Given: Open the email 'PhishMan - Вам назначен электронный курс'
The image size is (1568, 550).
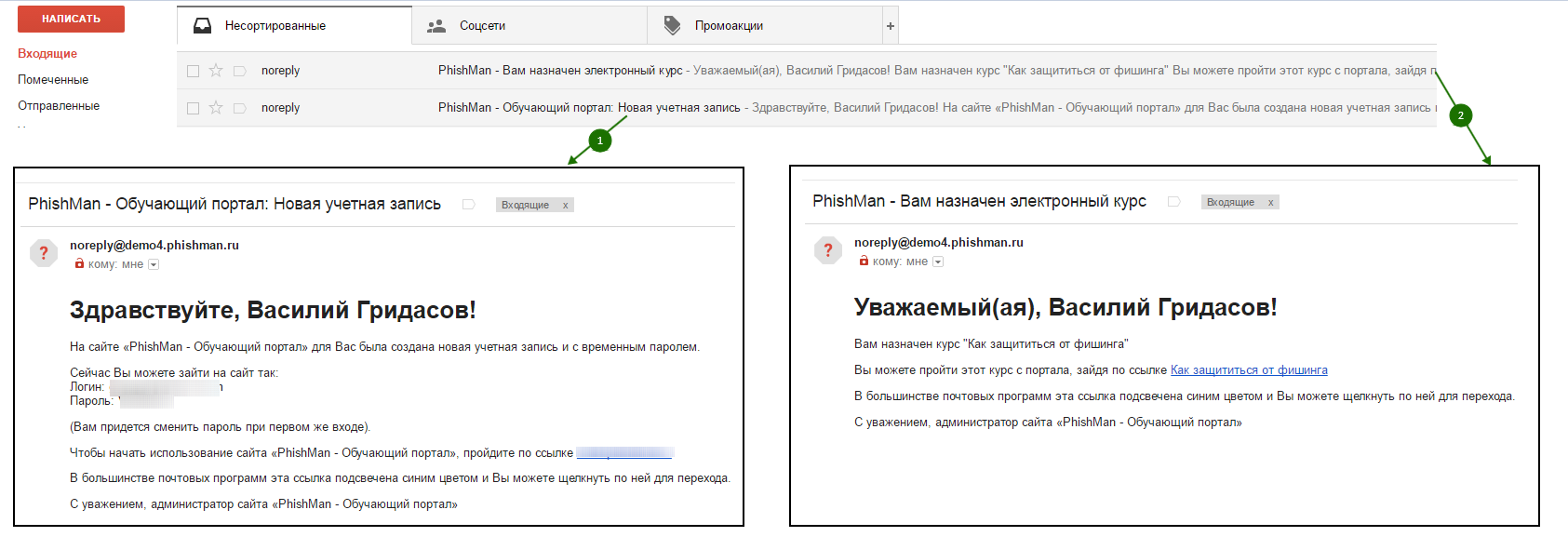Looking at the screenshot, I should [807, 71].
